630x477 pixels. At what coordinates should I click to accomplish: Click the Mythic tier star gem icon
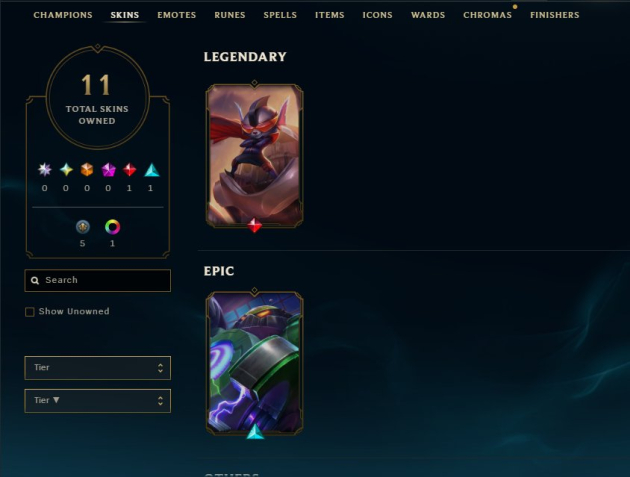pyautogui.click(x=66, y=170)
